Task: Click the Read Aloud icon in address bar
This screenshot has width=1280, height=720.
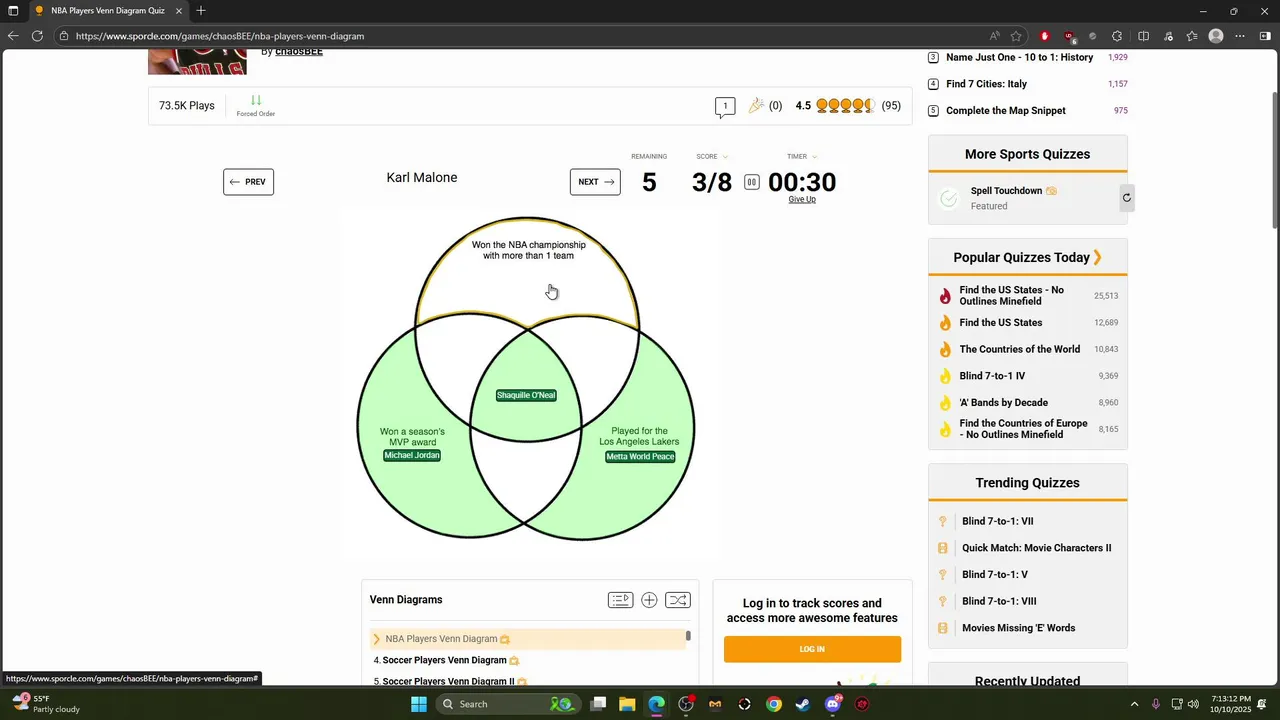Action: click(x=994, y=36)
